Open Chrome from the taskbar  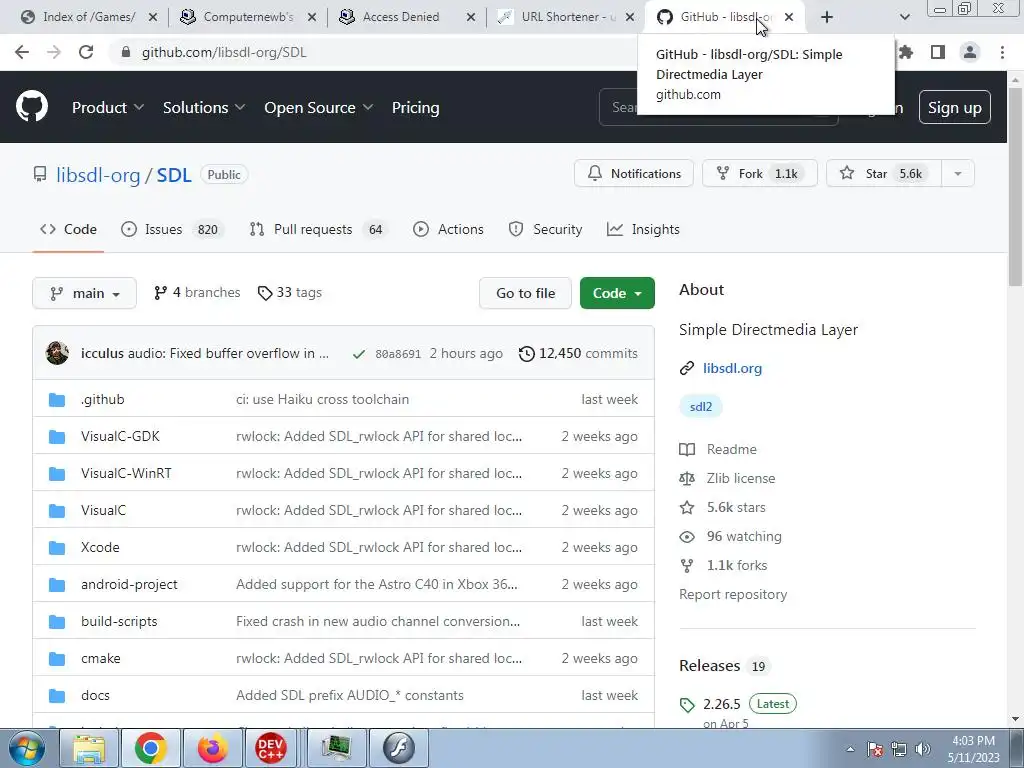[151, 748]
